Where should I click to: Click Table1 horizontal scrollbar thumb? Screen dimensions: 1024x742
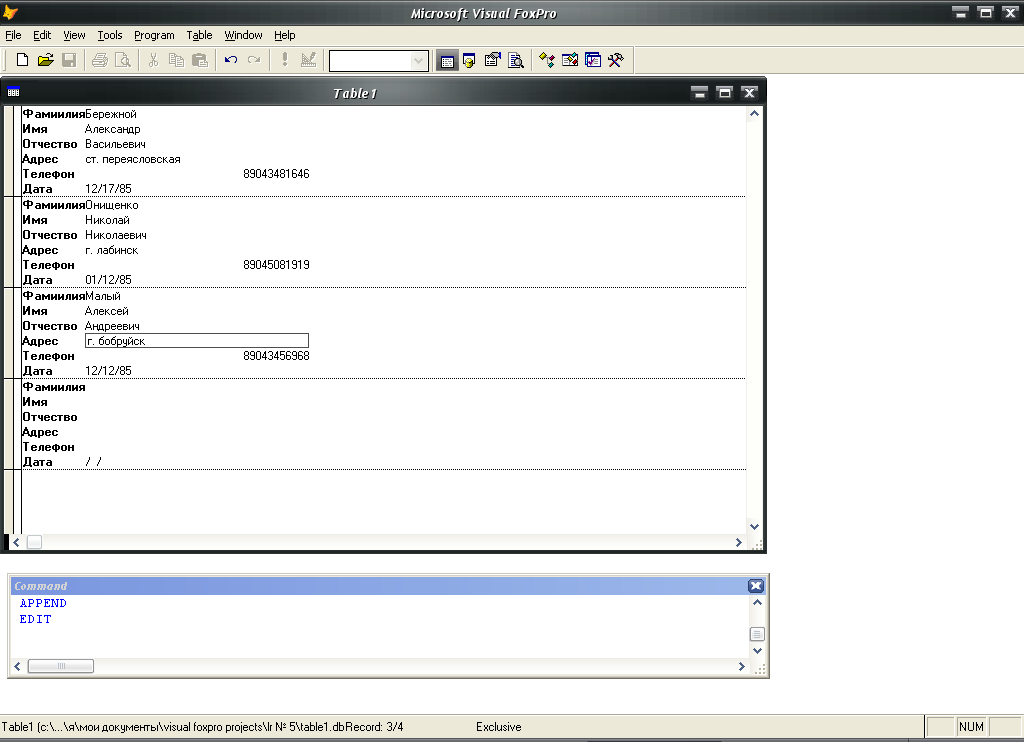pyautogui.click(x=35, y=543)
